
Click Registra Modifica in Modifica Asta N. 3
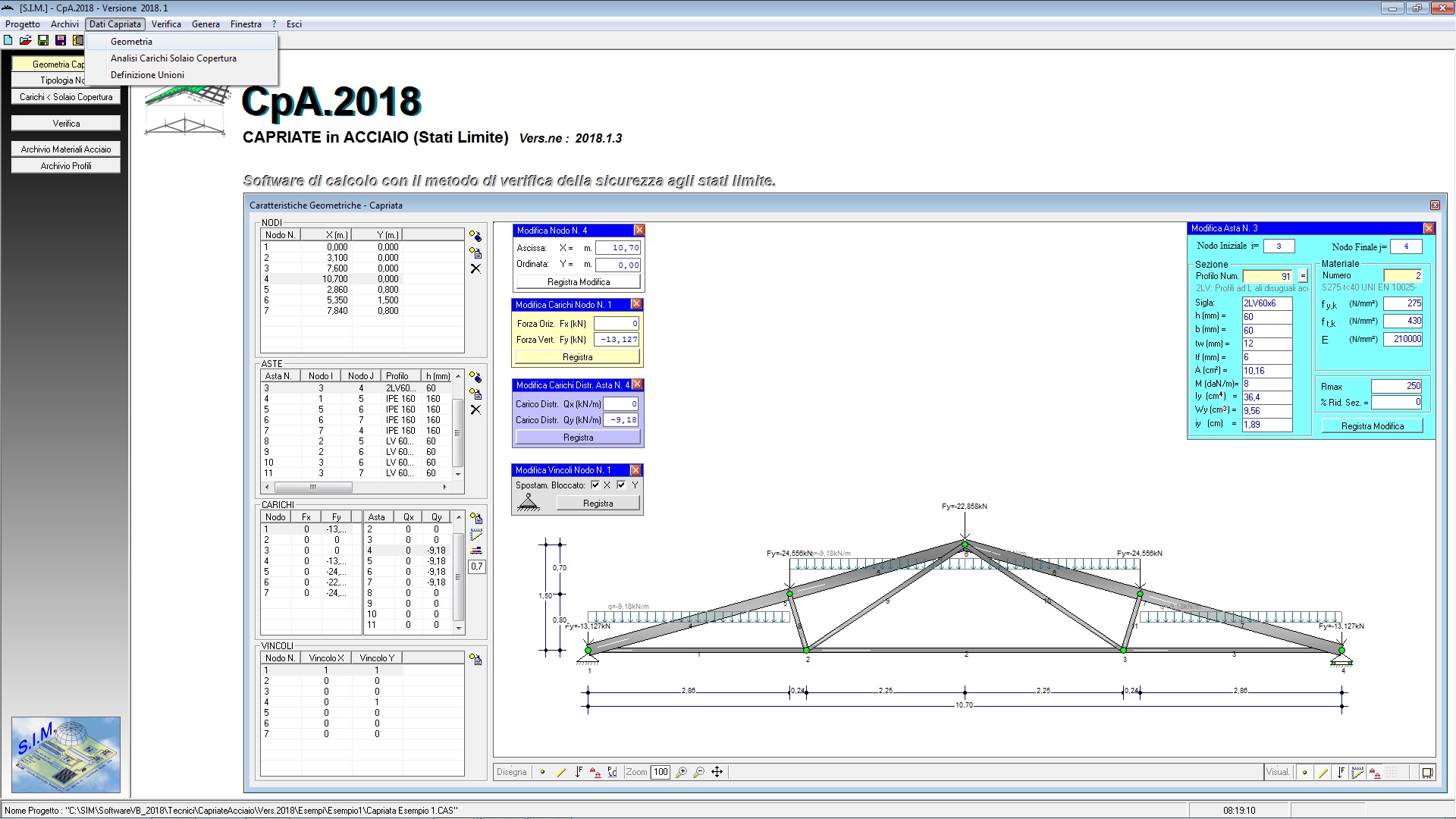click(x=1372, y=426)
